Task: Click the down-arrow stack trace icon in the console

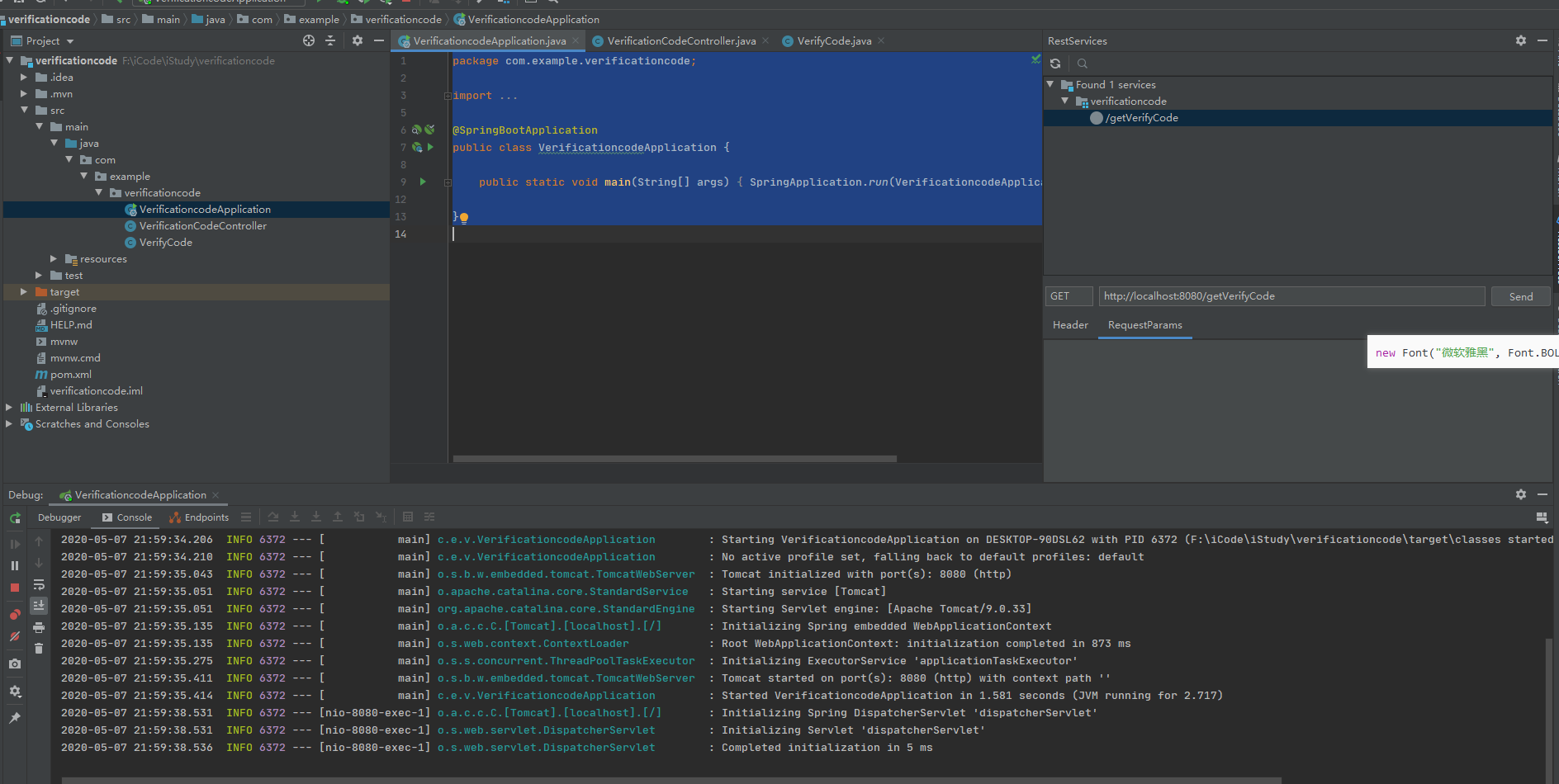Action: (x=39, y=563)
